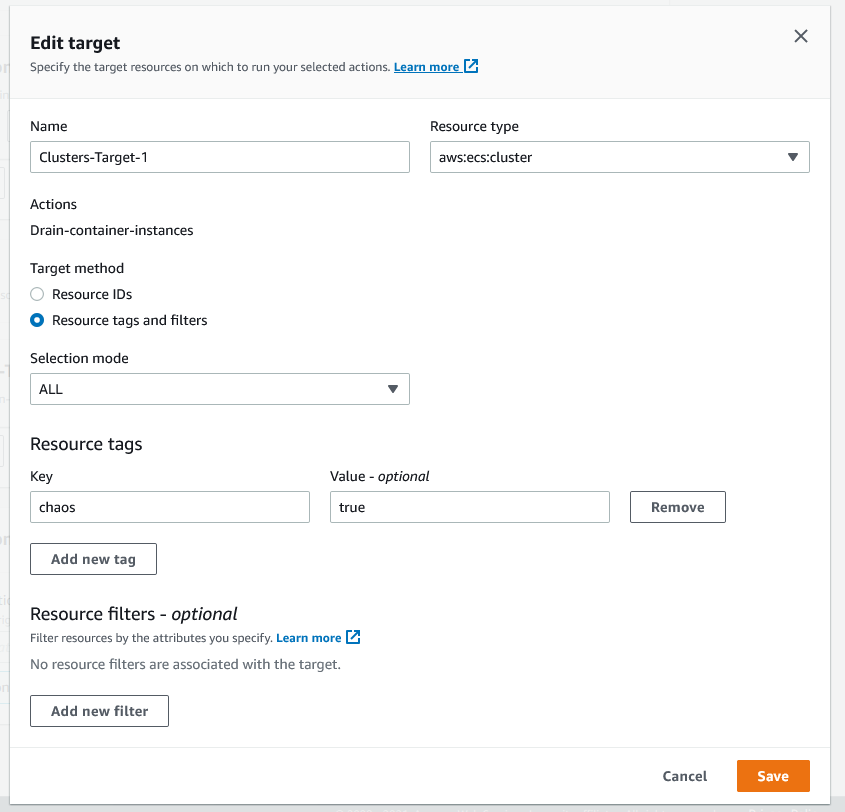Click the tag Value field containing true
Image resolution: width=845 pixels, height=812 pixels.
pos(470,507)
